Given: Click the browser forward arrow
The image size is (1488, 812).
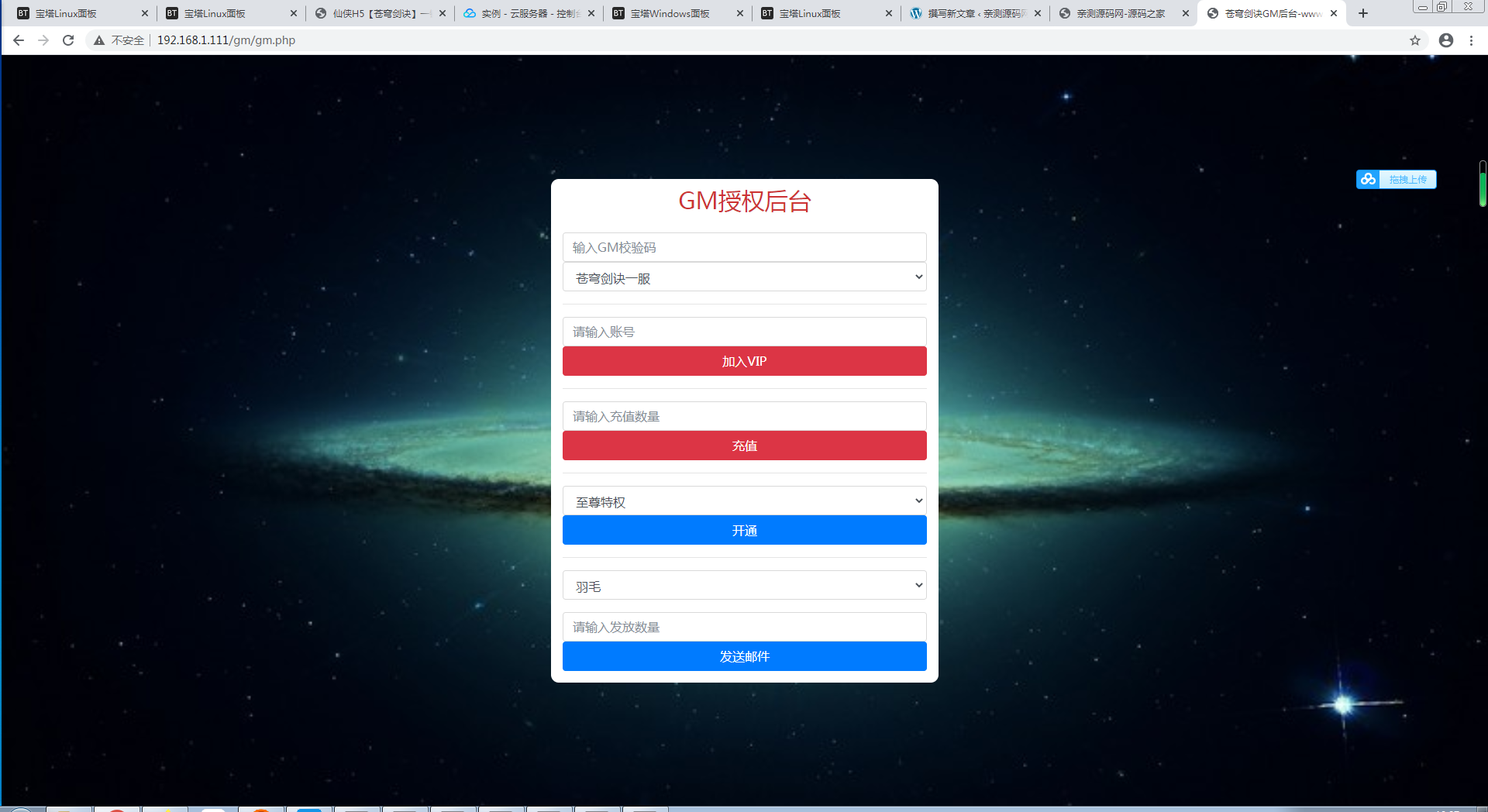Looking at the screenshot, I should 43,40.
